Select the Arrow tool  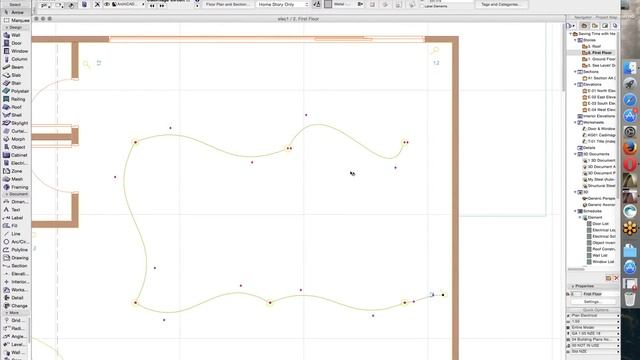[15, 12]
